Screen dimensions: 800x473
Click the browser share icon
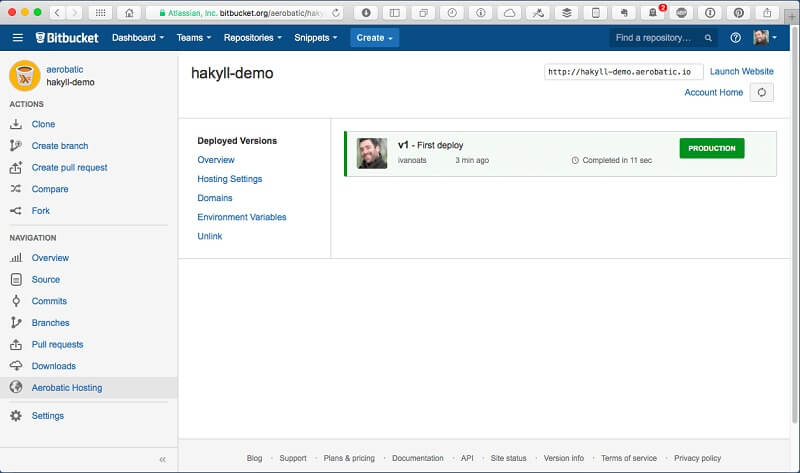pyautogui.click(x=767, y=13)
